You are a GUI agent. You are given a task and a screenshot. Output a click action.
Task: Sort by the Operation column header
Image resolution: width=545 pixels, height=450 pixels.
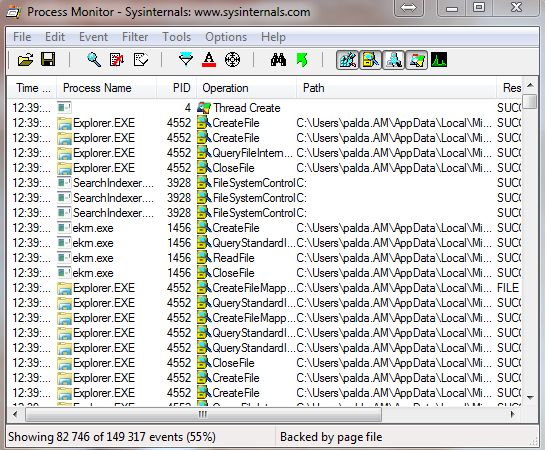pos(246,88)
